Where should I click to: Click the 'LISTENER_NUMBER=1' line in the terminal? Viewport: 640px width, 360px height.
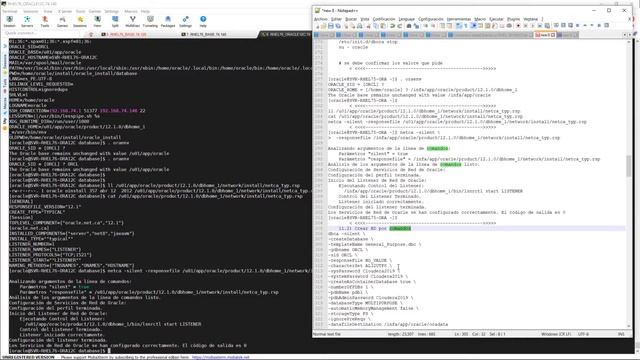[32, 244]
